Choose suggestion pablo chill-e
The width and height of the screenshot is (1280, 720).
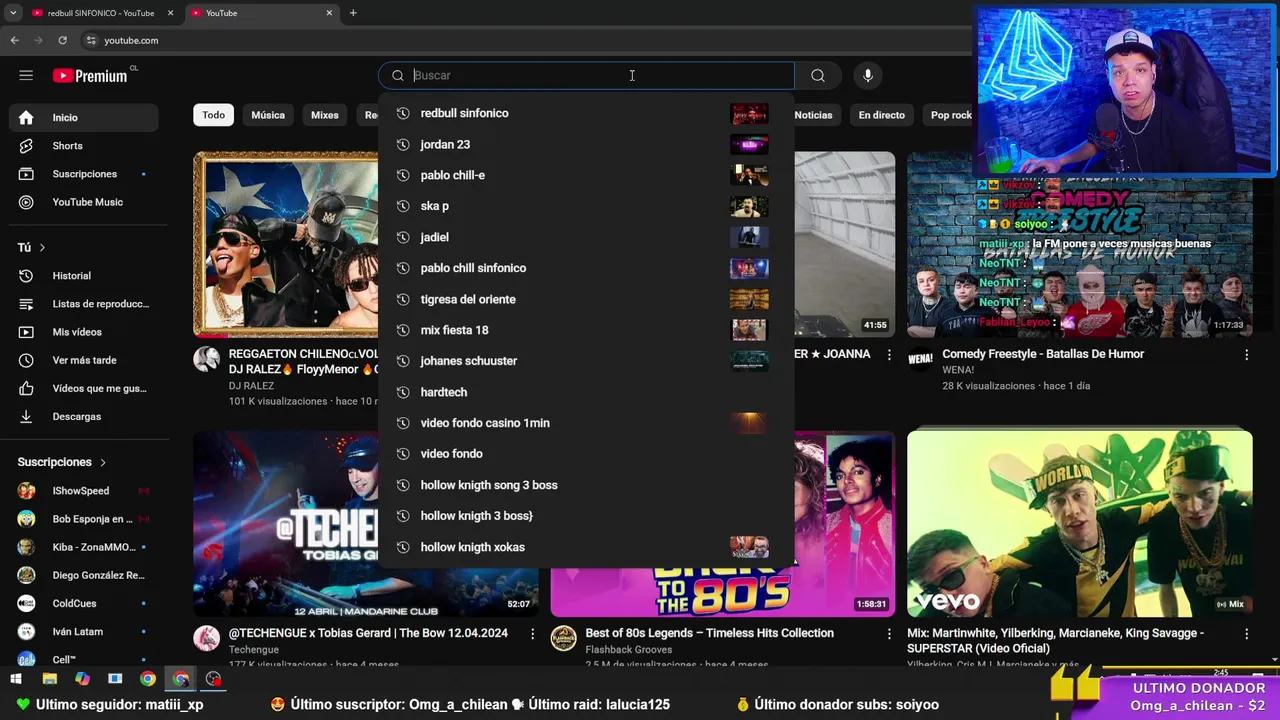tap(586, 175)
